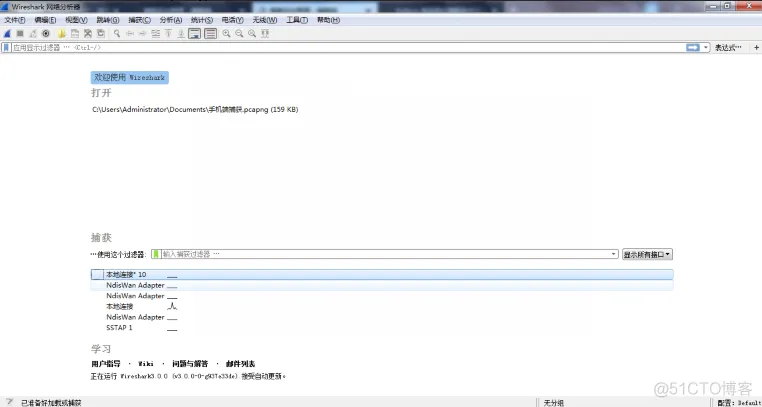Click the save capture file icon
The height and width of the screenshot is (407, 762).
click(75, 34)
